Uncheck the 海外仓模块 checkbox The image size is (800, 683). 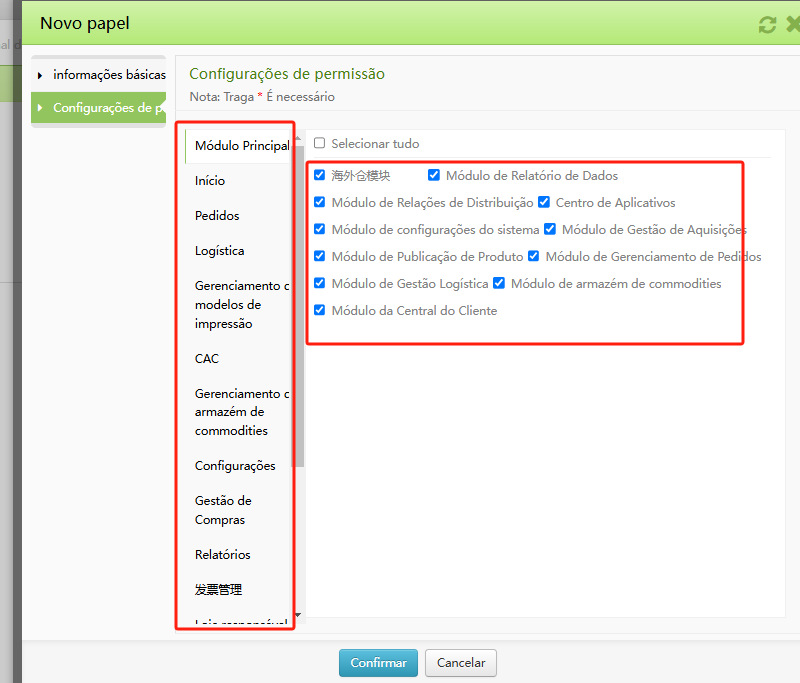pos(319,174)
